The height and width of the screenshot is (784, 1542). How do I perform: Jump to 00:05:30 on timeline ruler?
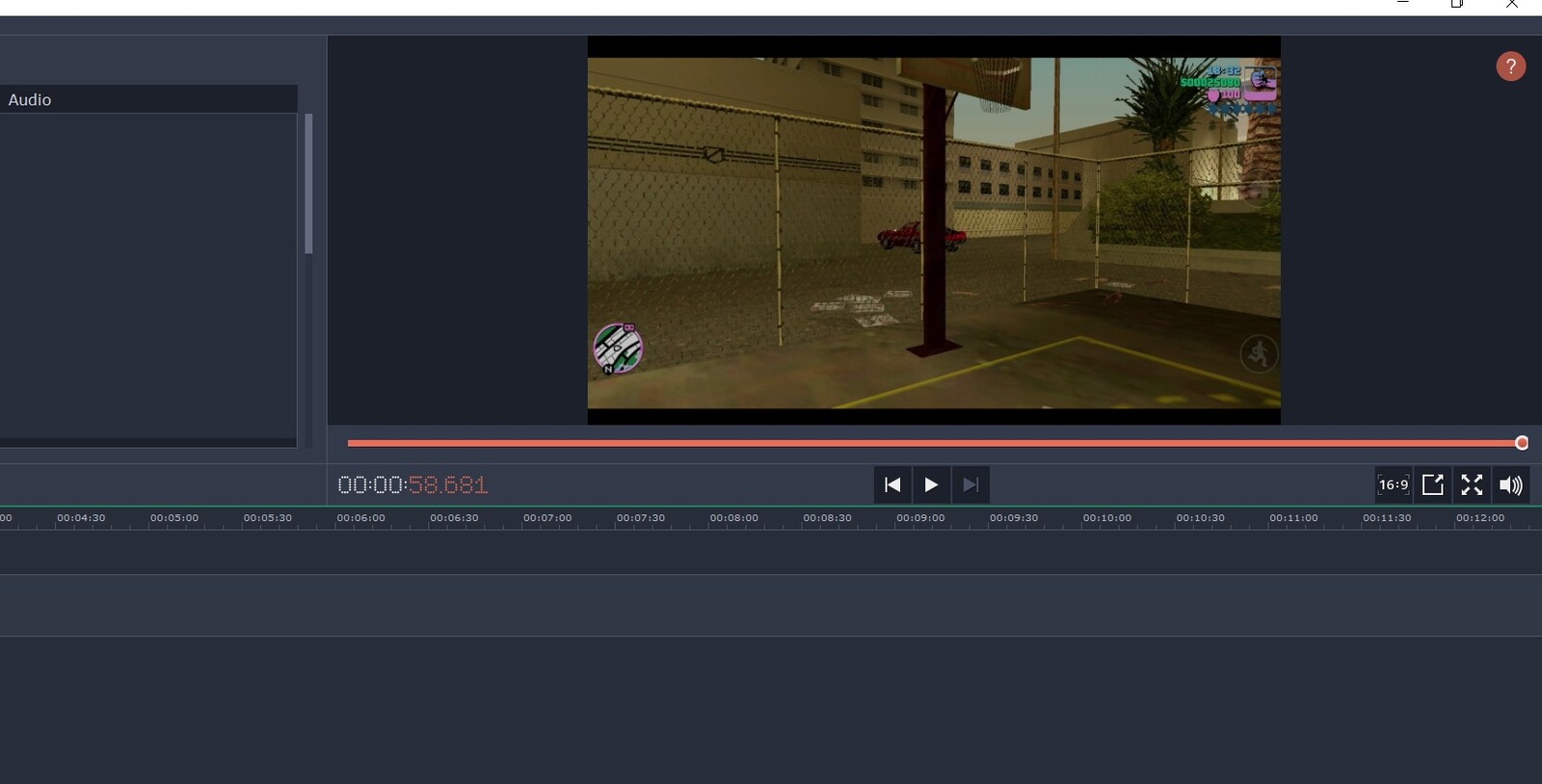(x=268, y=518)
